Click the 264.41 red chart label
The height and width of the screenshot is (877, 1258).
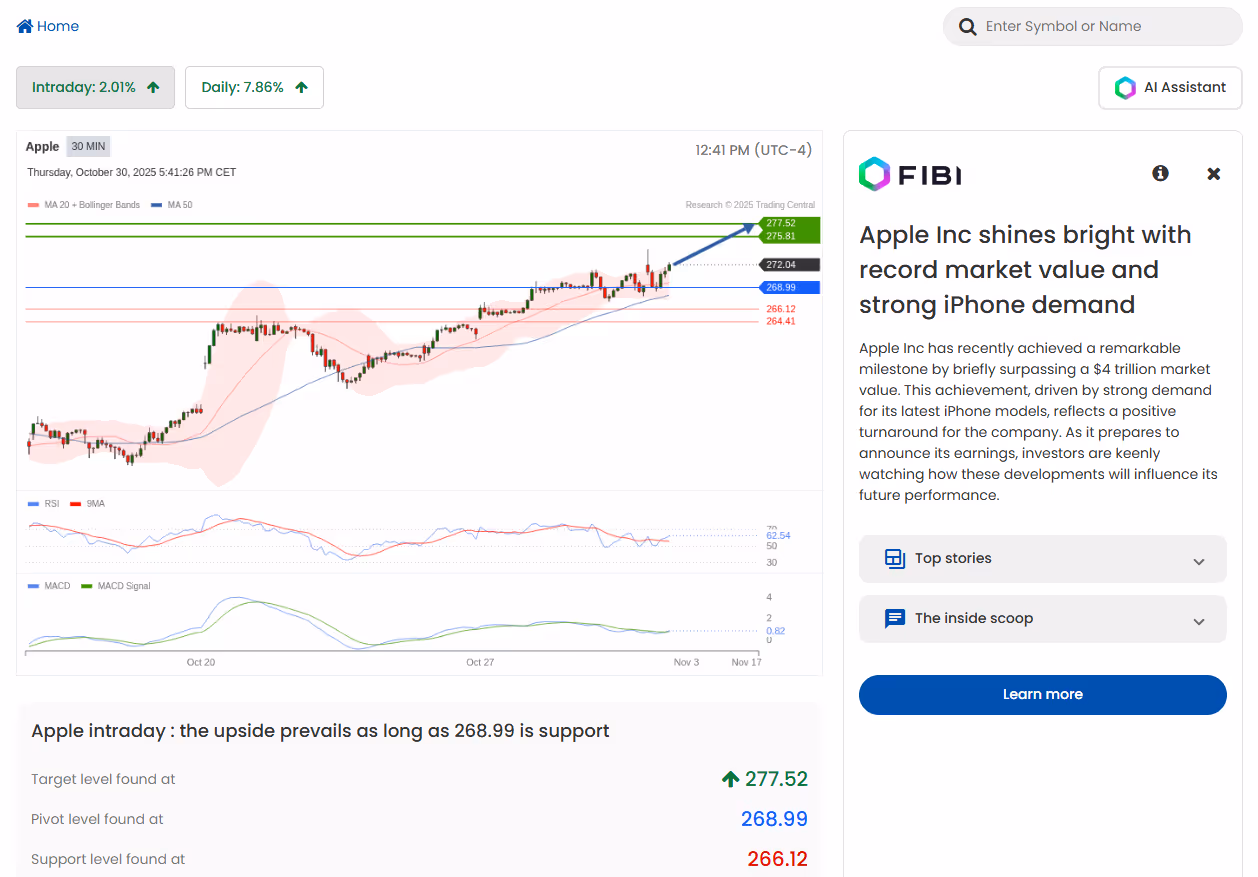781,321
